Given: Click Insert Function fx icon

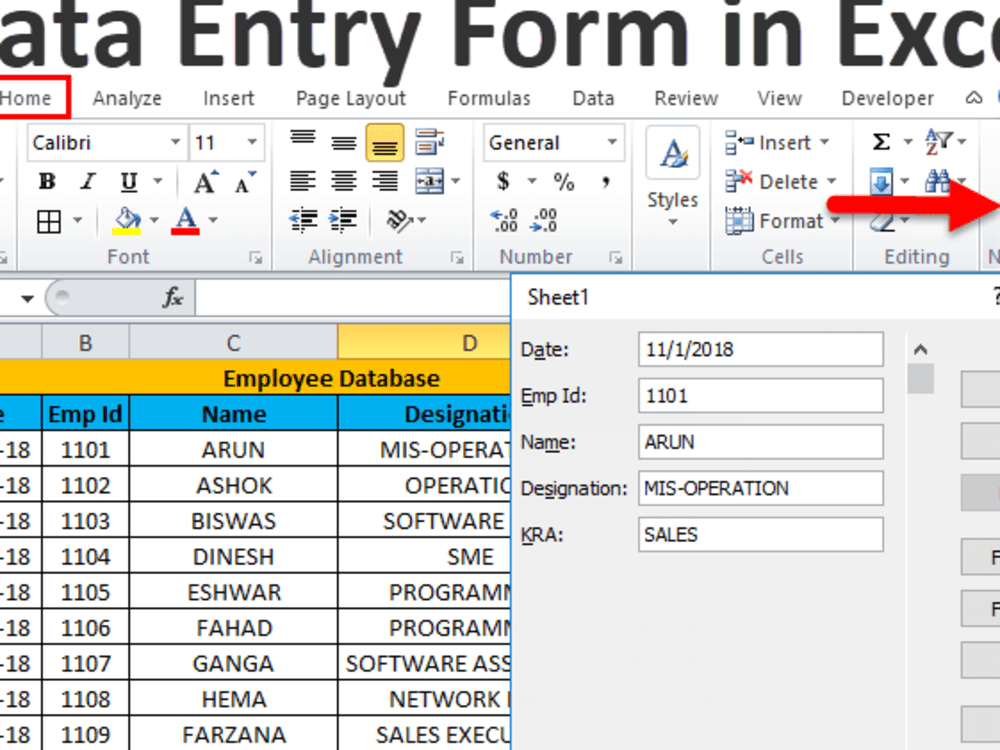Looking at the screenshot, I should (x=173, y=297).
